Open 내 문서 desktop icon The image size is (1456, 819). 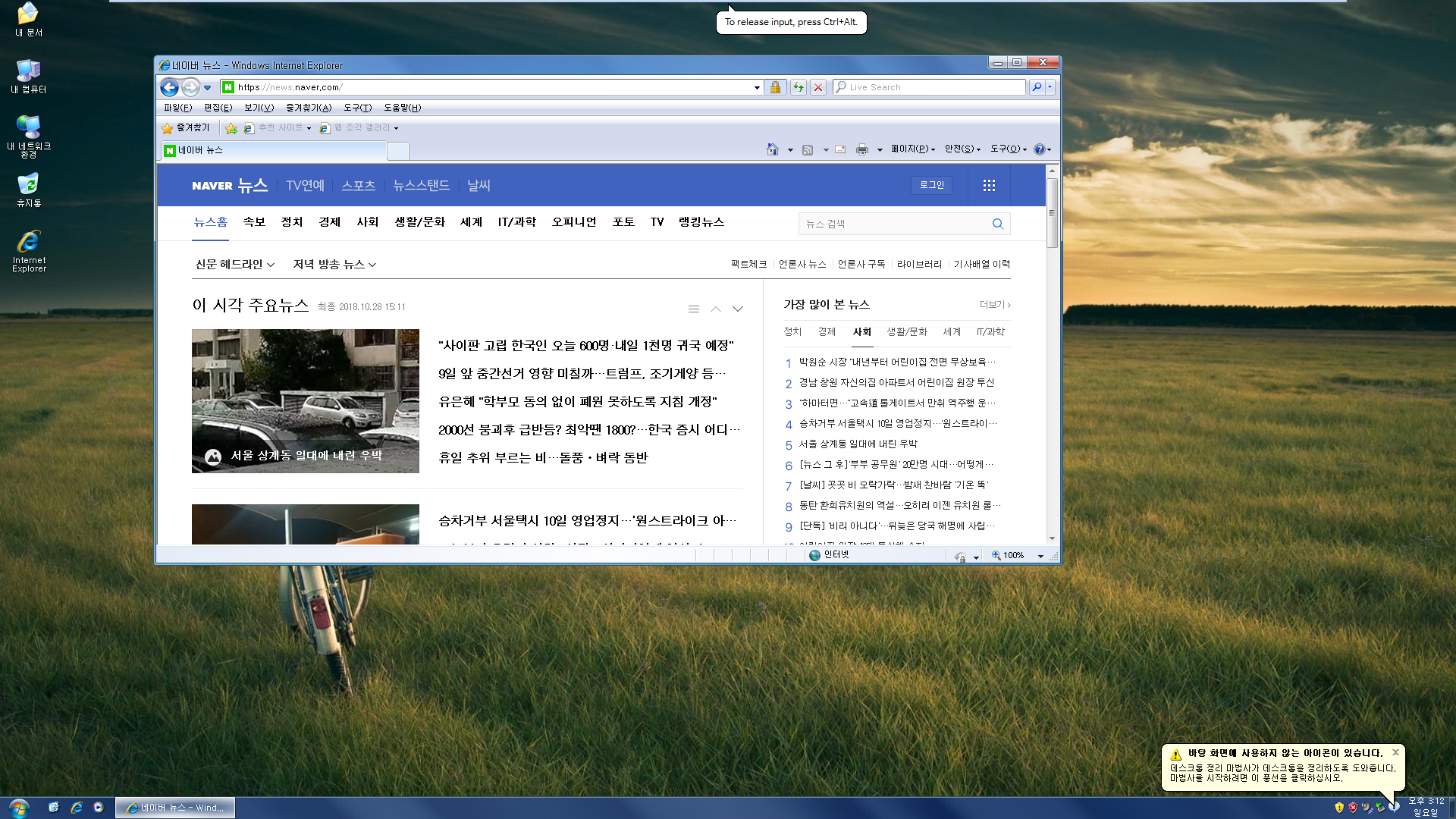point(29,20)
